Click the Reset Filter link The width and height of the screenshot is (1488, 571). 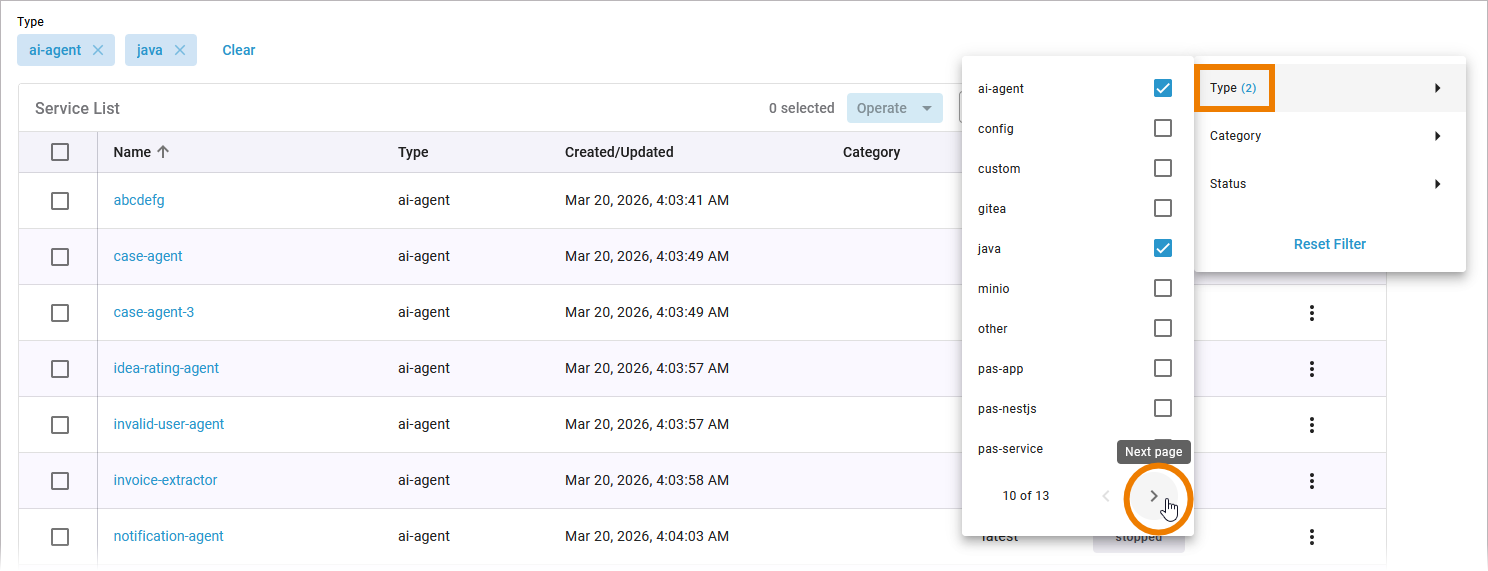[1329, 244]
